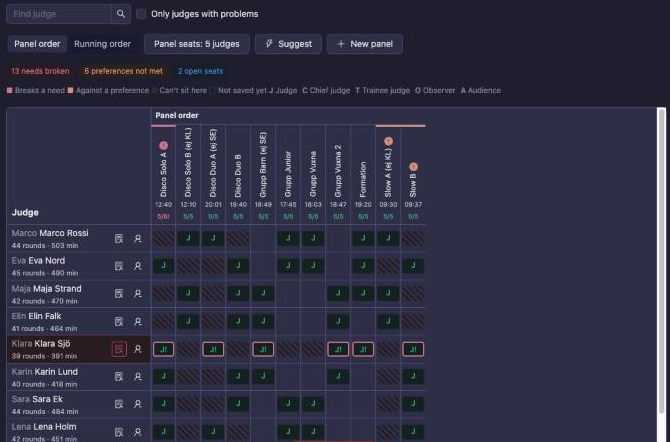Click the 5/6! count under Disco Solo A
The width and height of the screenshot is (670, 442).
click(163, 217)
